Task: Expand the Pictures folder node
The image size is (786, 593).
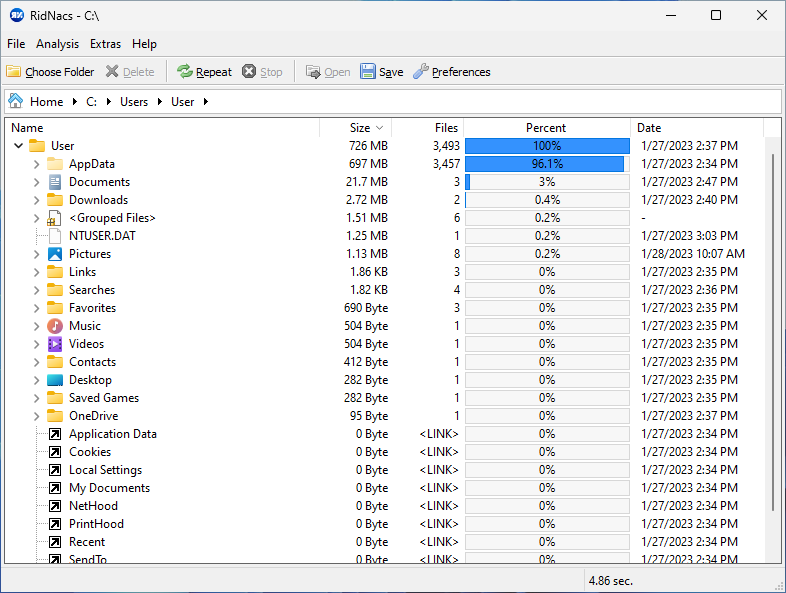Action: (x=37, y=254)
